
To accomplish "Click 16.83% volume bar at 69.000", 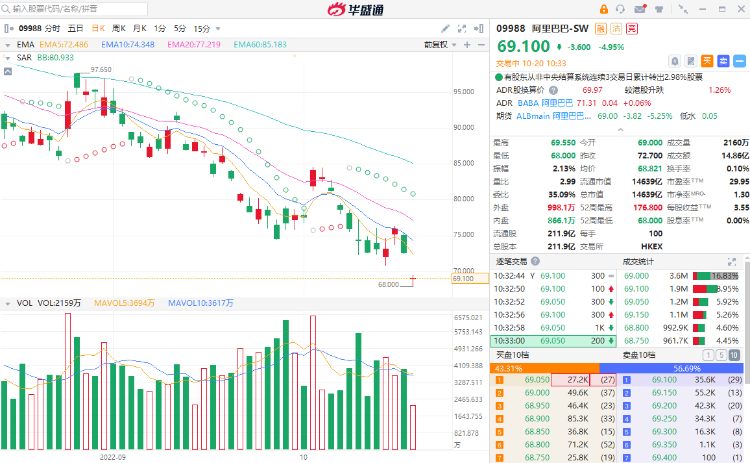I will coord(716,276).
